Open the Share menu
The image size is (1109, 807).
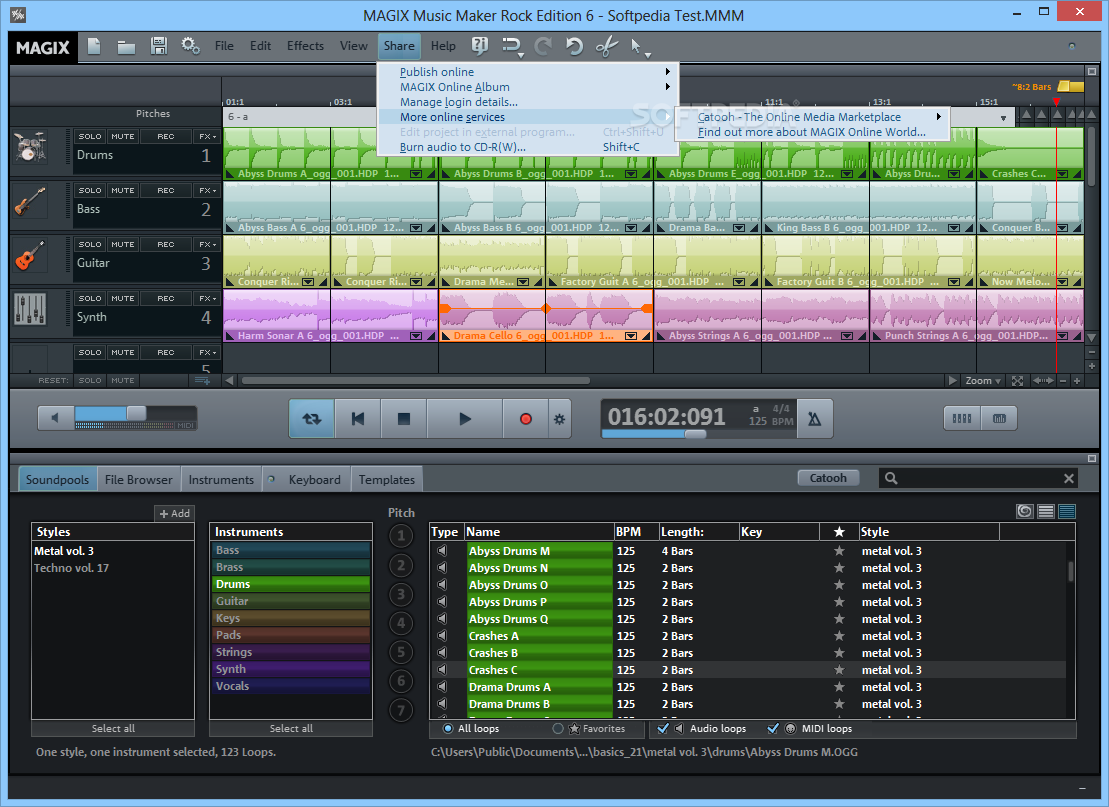[x=399, y=46]
